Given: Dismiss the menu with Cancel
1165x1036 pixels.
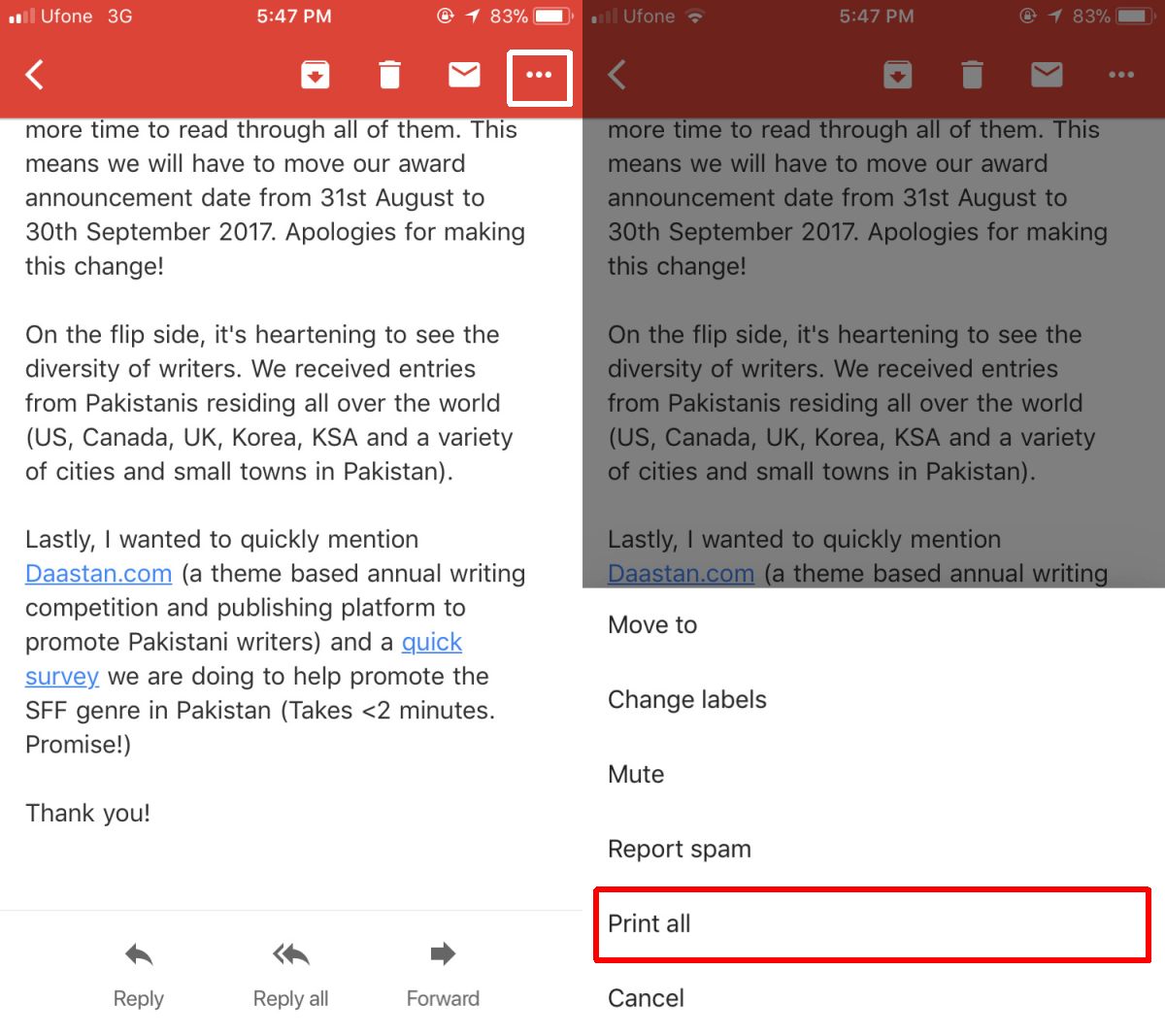Looking at the screenshot, I should point(645,998).
